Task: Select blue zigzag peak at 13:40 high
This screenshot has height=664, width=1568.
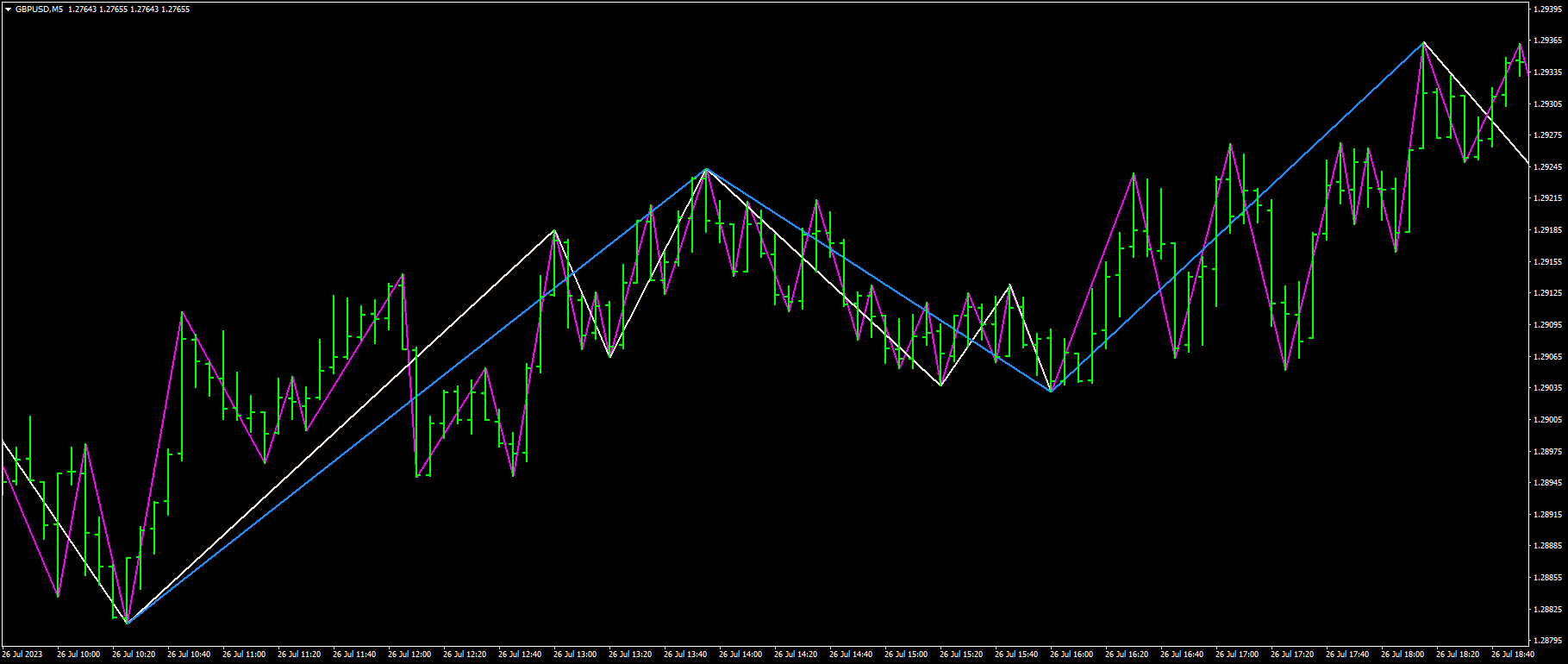Action: pyautogui.click(x=706, y=169)
